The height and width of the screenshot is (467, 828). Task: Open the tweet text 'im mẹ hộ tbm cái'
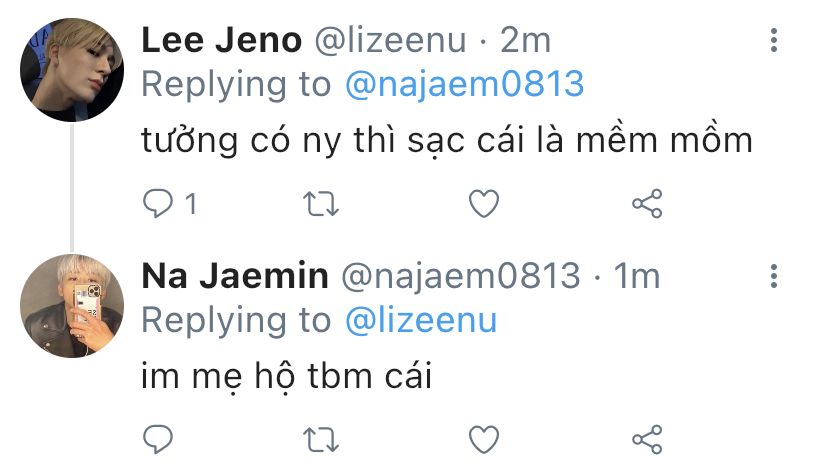287,376
